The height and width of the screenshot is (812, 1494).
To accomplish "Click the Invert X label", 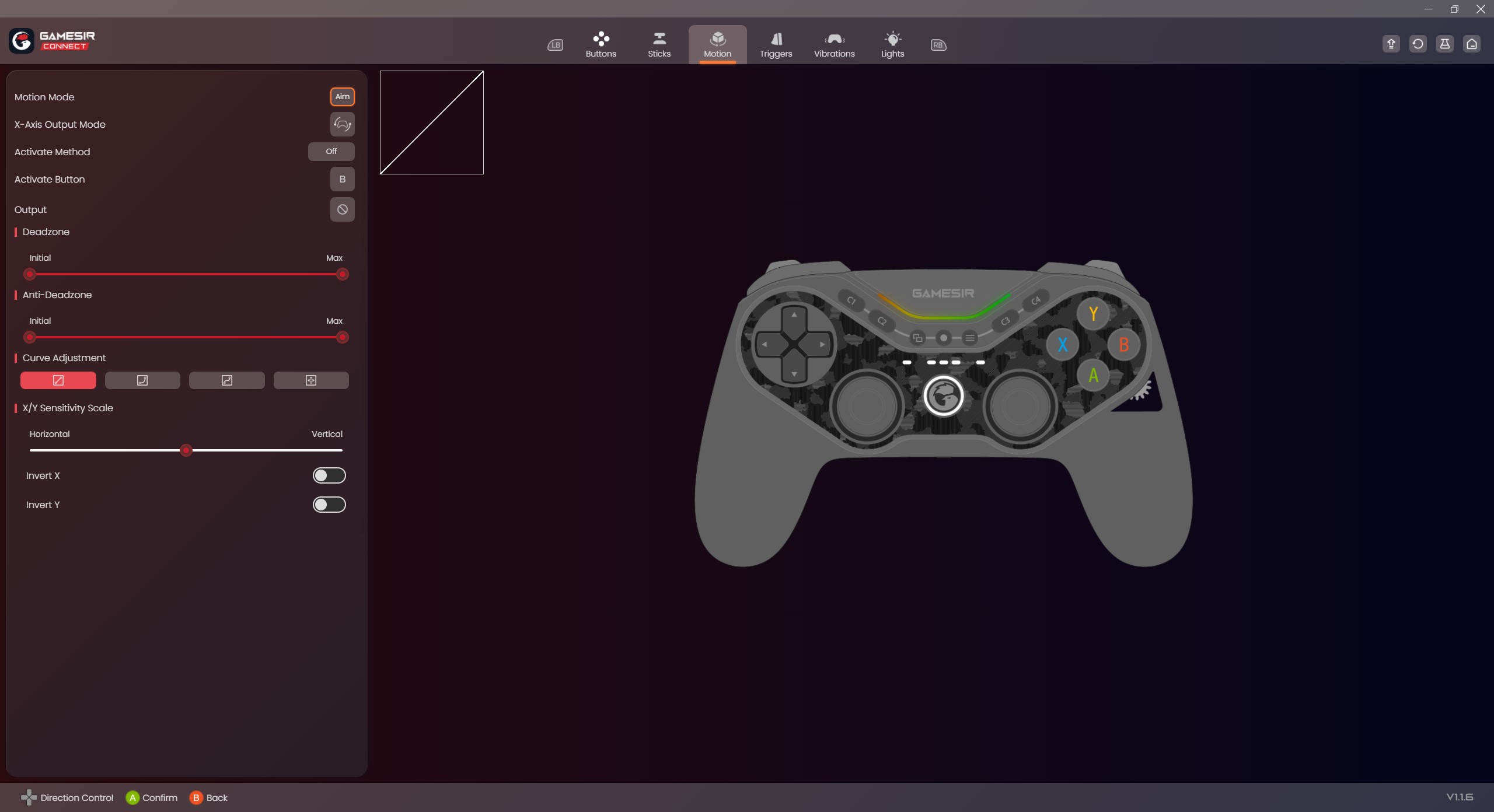I will (x=43, y=475).
